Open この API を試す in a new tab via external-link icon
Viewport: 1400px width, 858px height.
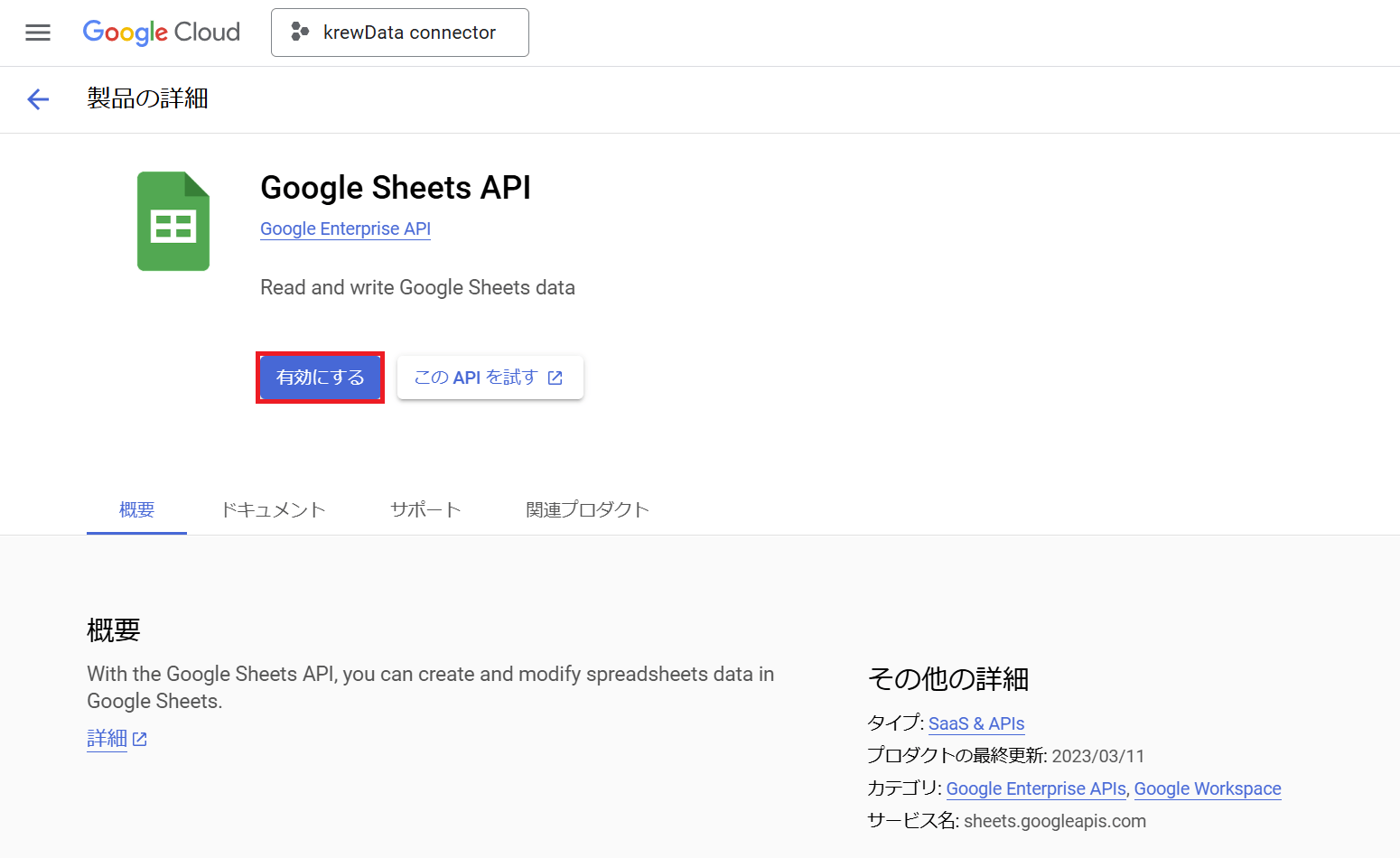(555, 378)
